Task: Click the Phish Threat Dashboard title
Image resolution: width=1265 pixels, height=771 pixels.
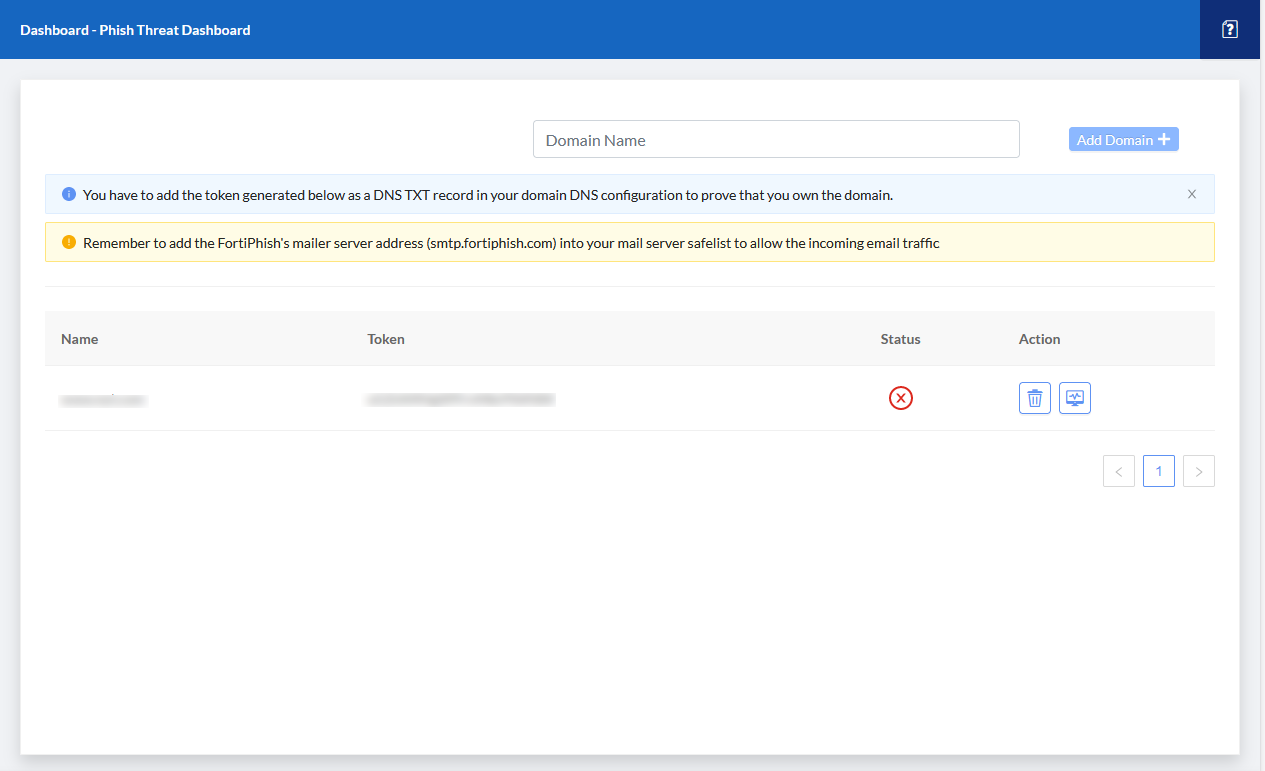Action: 135,30
